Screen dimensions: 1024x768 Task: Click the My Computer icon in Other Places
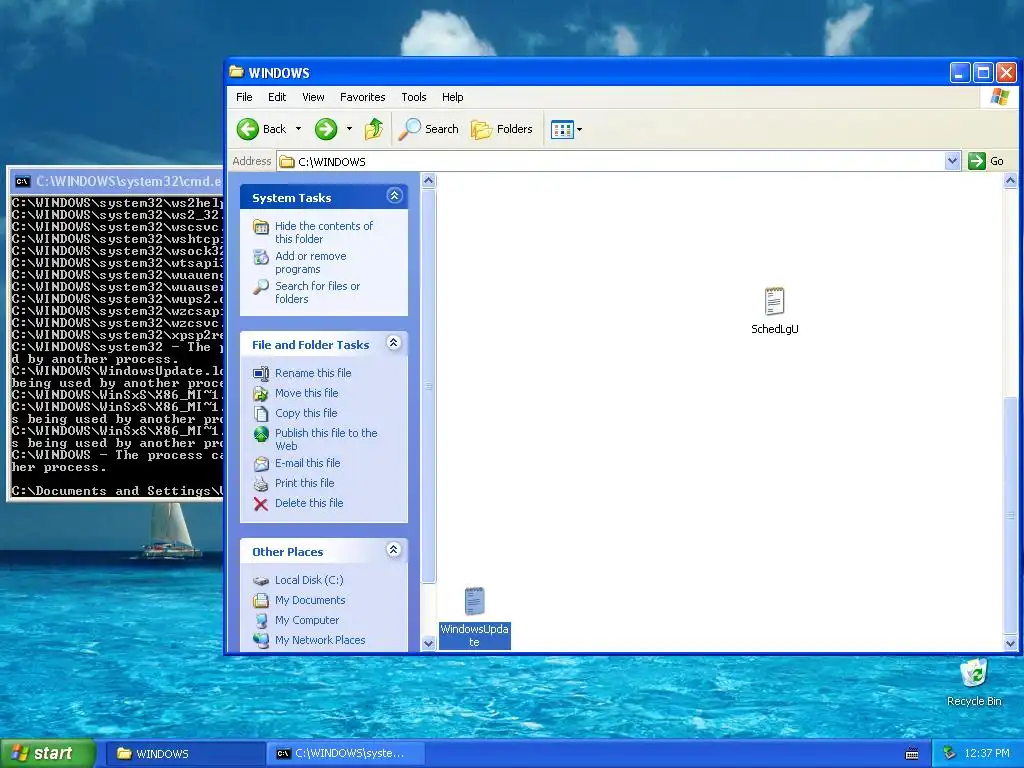coord(261,620)
